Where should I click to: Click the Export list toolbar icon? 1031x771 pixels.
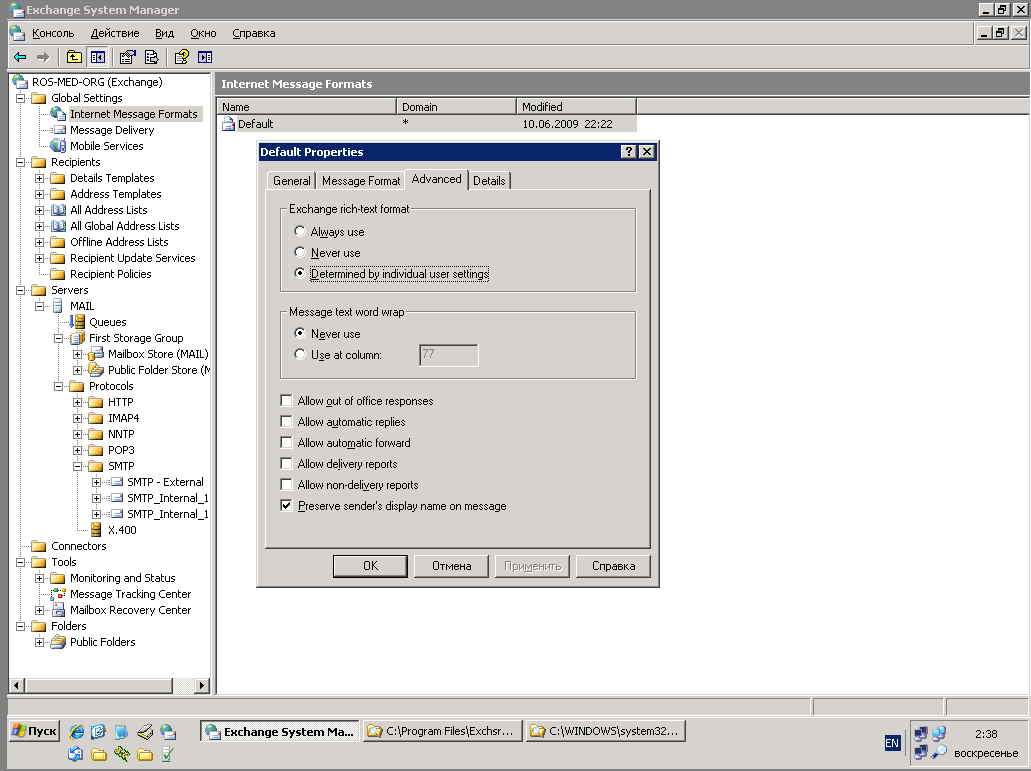click(x=151, y=57)
